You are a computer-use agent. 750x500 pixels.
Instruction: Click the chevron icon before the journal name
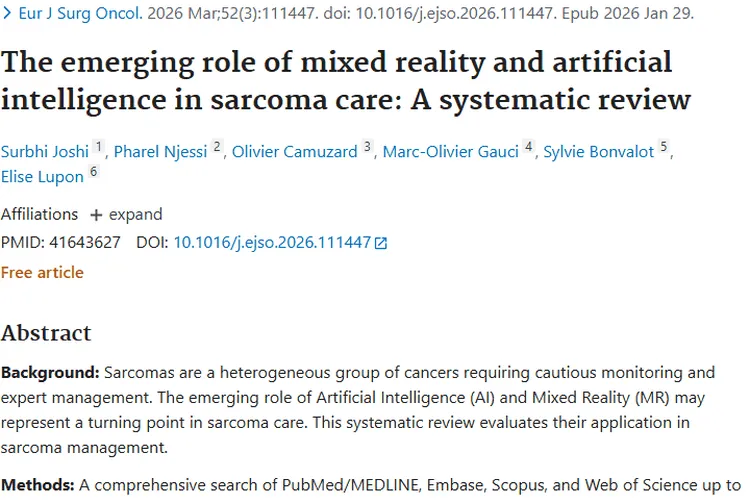(6, 16)
